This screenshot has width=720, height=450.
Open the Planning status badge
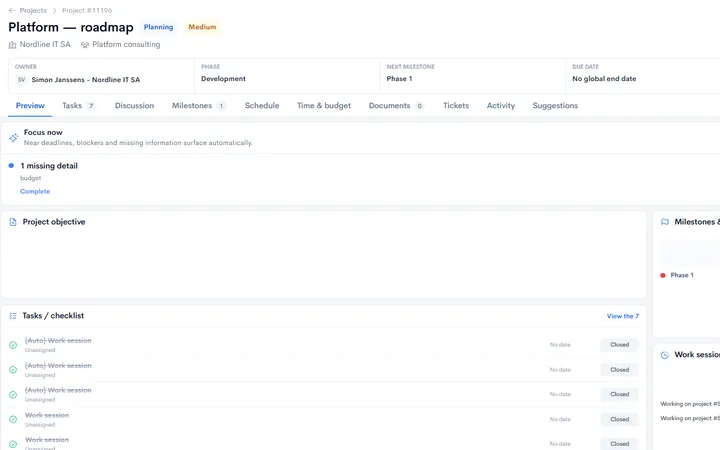click(158, 27)
